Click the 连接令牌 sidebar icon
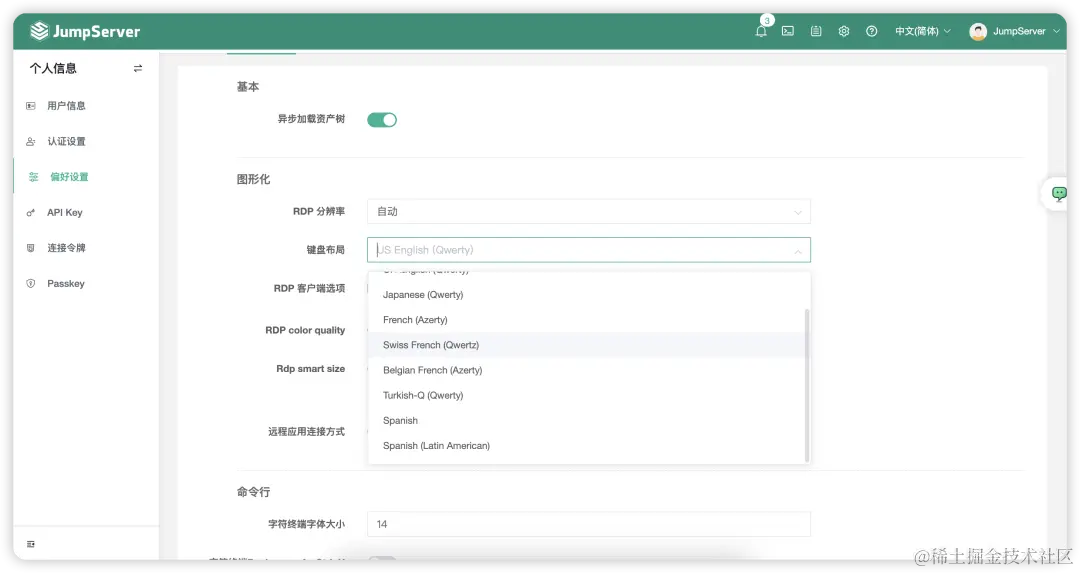Viewport: 1080px width, 573px height. [x=30, y=248]
